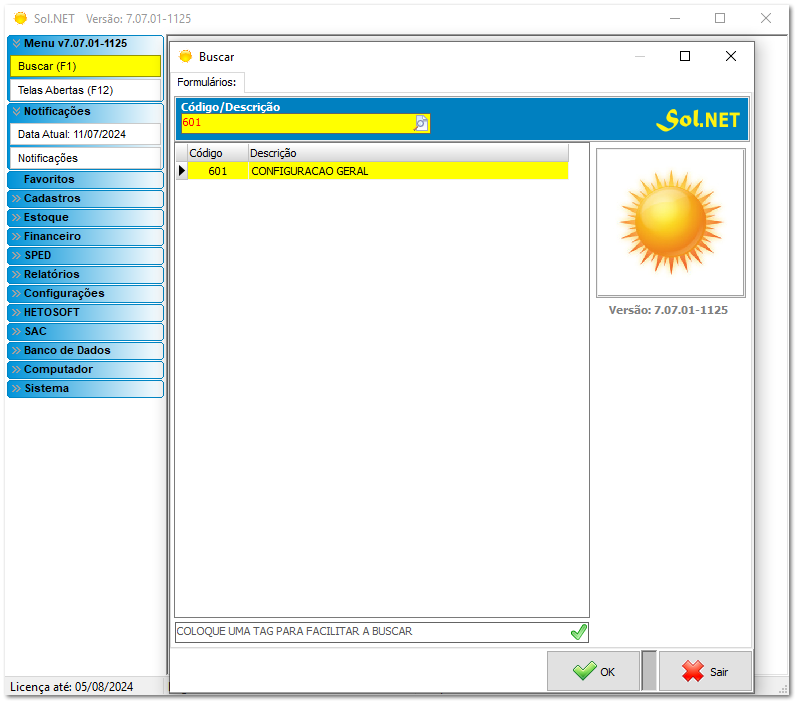798x704 pixels.
Task: Click the tag input field for search
Action: [x=370, y=632]
